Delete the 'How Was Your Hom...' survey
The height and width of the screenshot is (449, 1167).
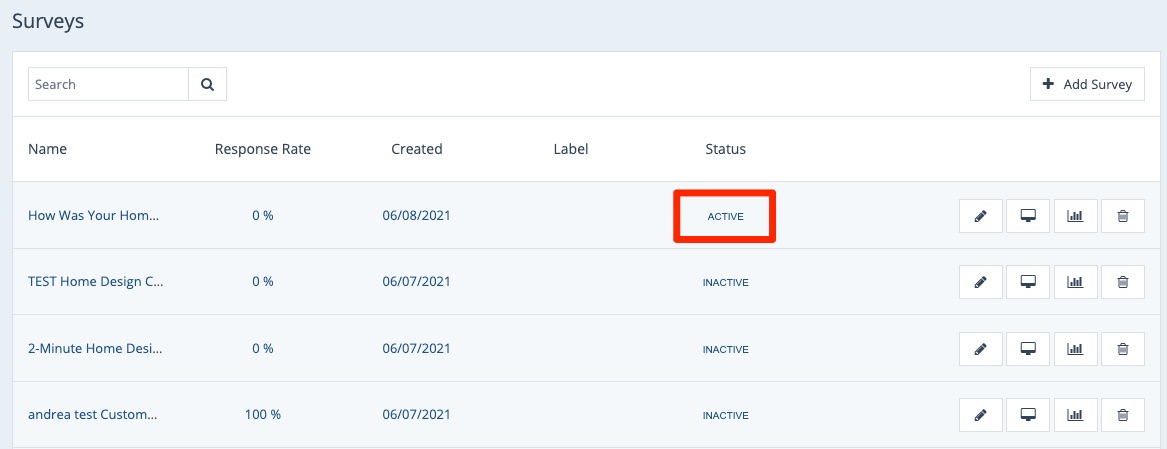pyautogui.click(x=1123, y=216)
